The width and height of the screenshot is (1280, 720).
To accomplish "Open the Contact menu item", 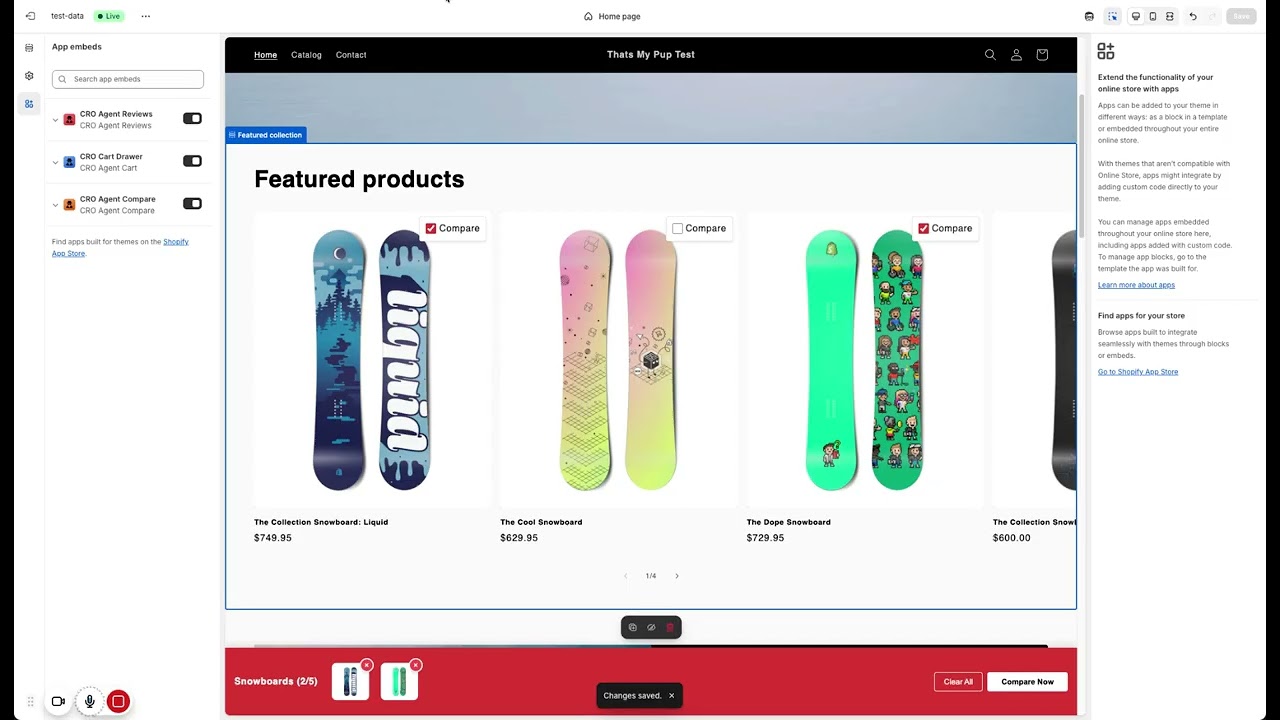I will pos(351,55).
